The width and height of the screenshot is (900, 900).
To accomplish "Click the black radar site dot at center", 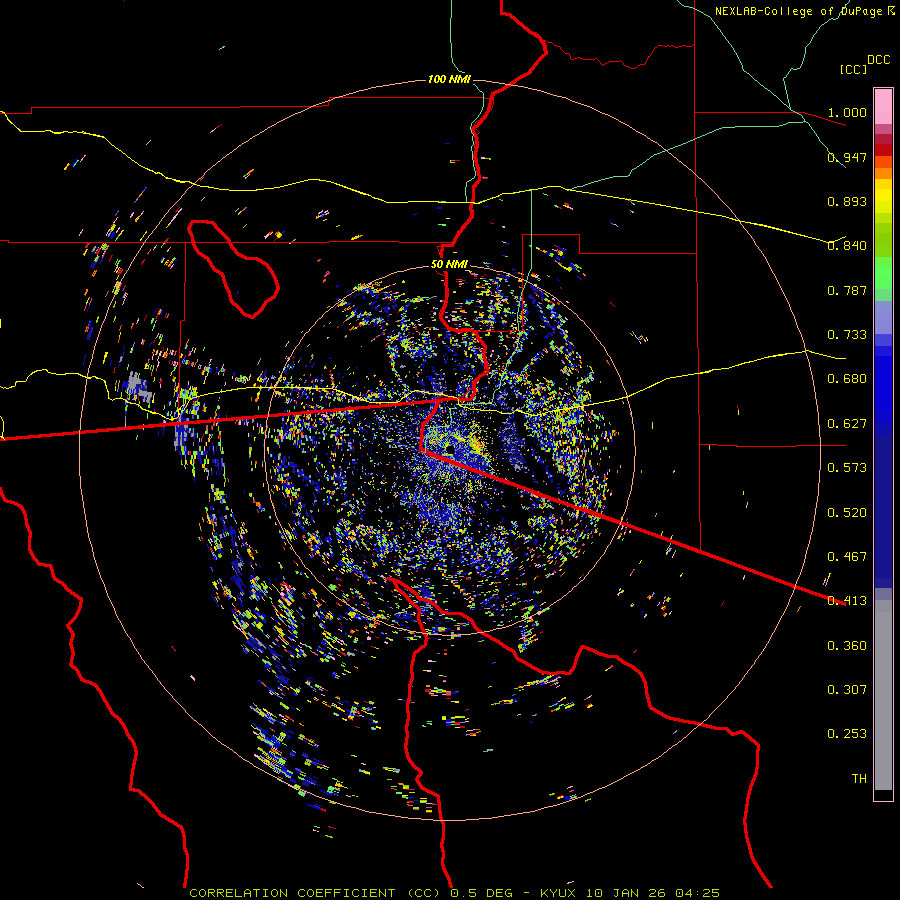I will (x=449, y=449).
